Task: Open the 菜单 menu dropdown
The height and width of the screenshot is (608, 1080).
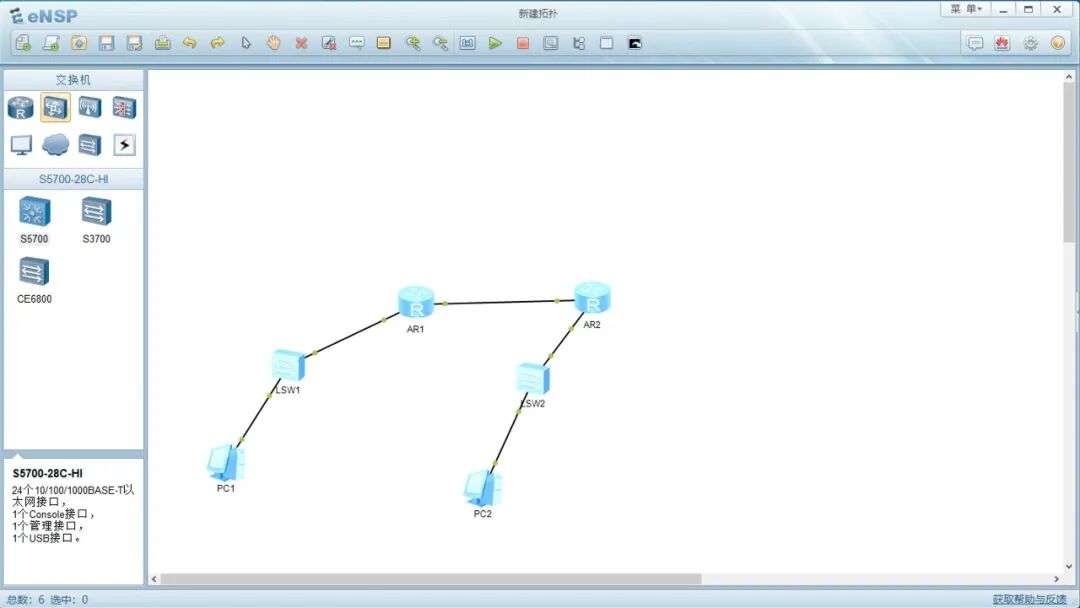Action: point(966,9)
